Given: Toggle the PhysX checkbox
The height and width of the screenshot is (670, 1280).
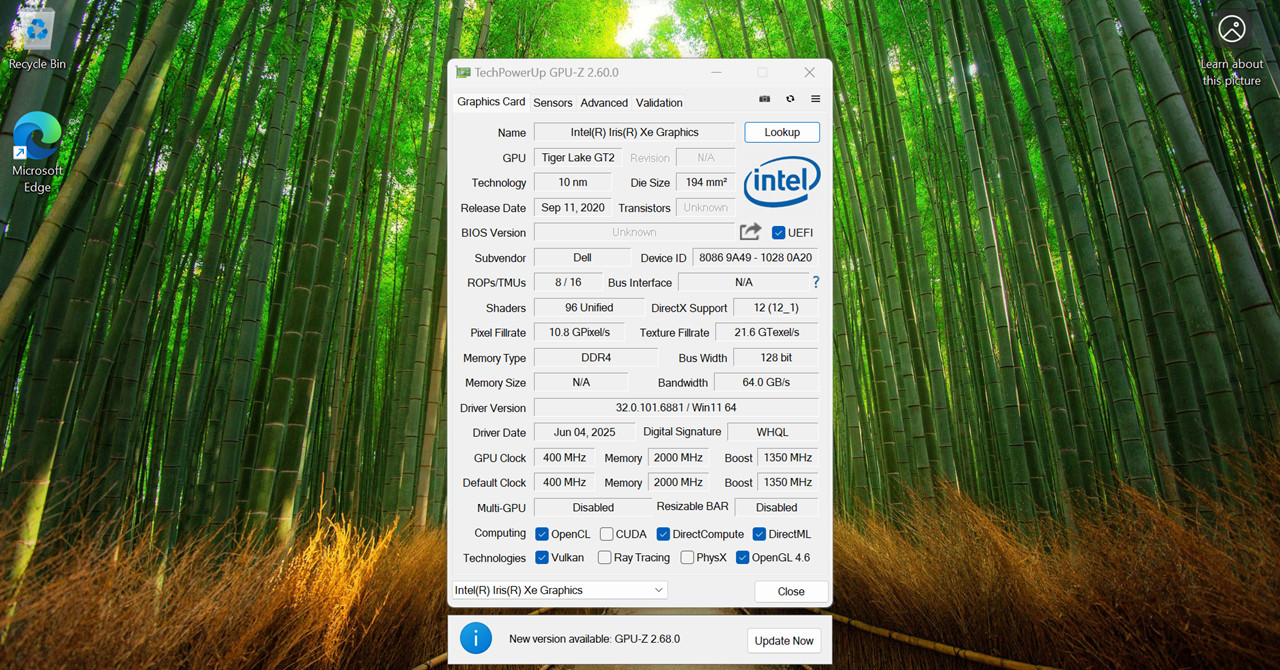Looking at the screenshot, I should (687, 558).
